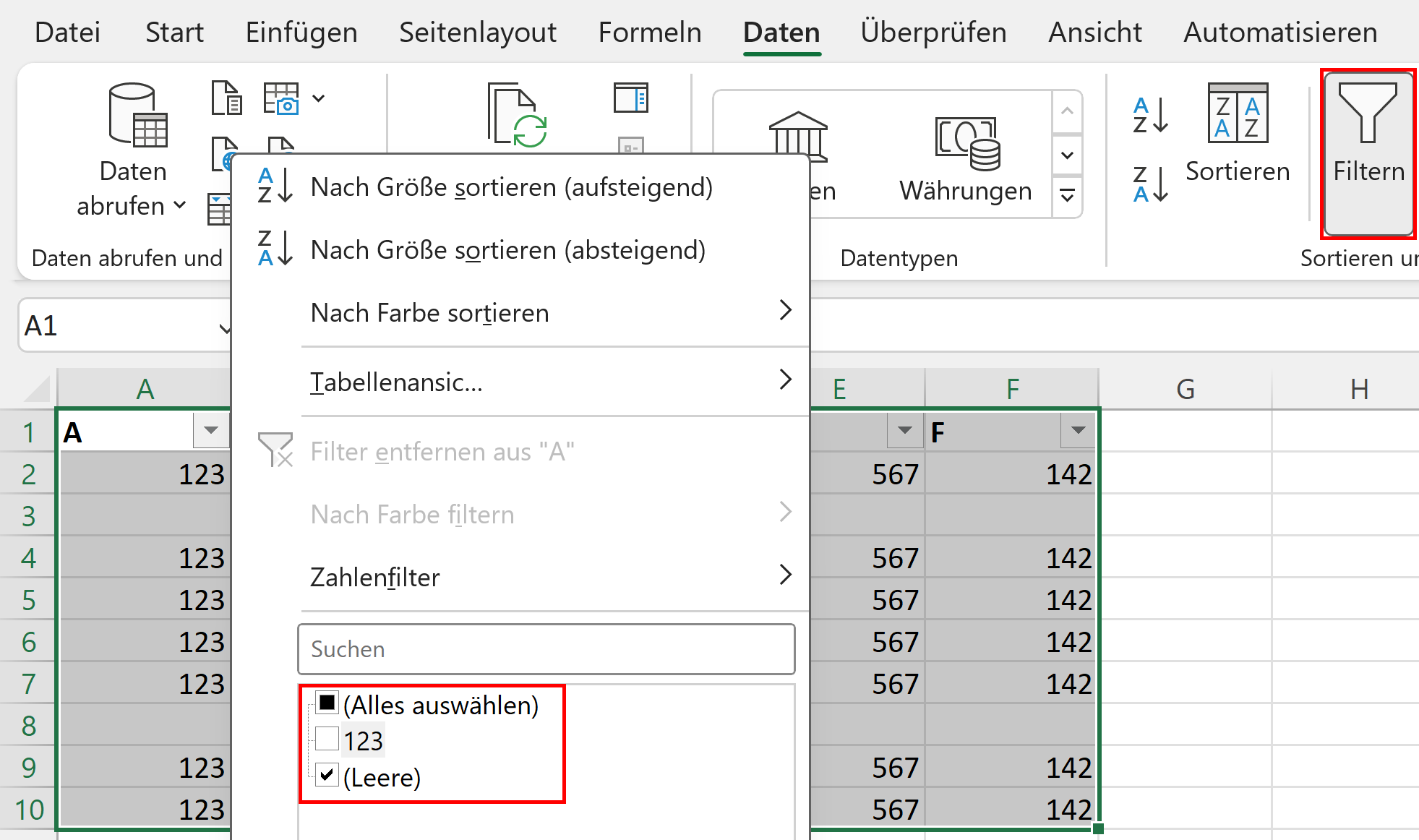The width and height of the screenshot is (1419, 840).
Task: Select the Daten tab
Action: [781, 33]
